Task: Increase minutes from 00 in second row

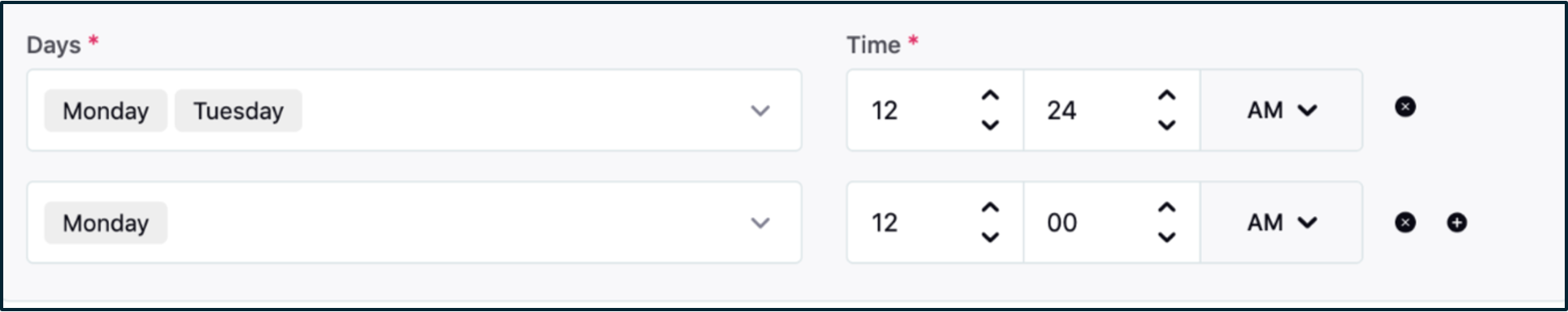Action: point(1166,207)
